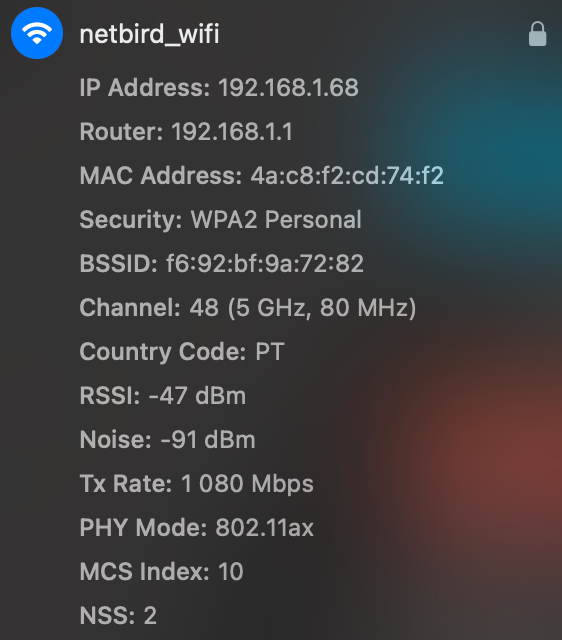Select the netbird_wifi network name
562x640 pixels.
pyautogui.click(x=149, y=34)
